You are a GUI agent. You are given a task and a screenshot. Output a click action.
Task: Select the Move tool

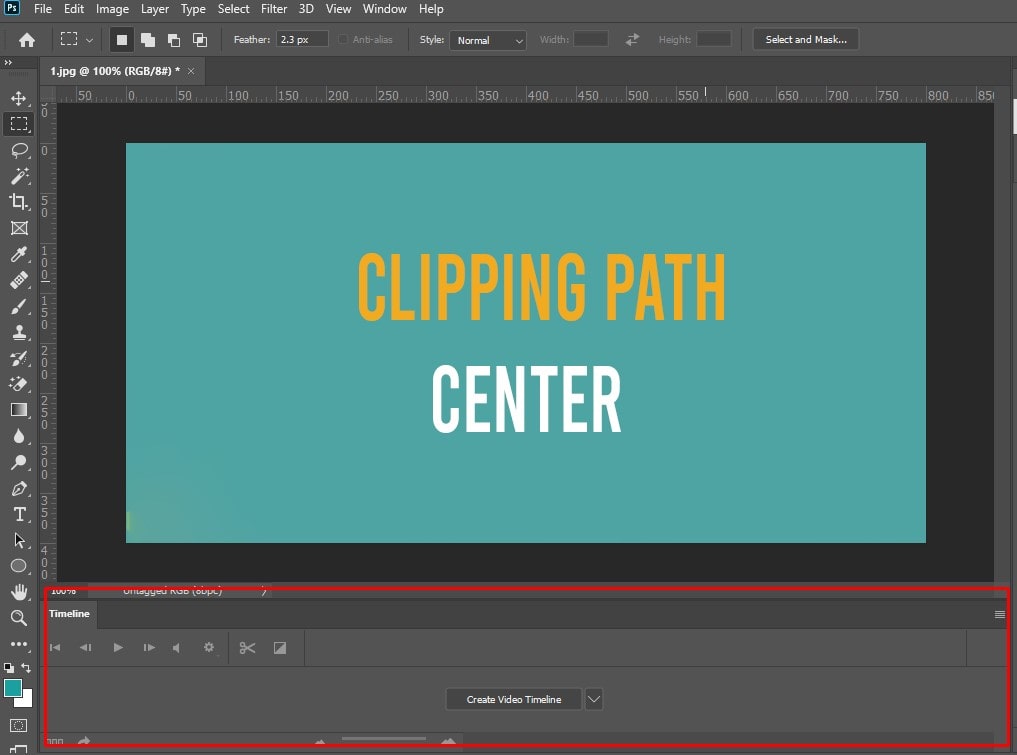pos(18,98)
